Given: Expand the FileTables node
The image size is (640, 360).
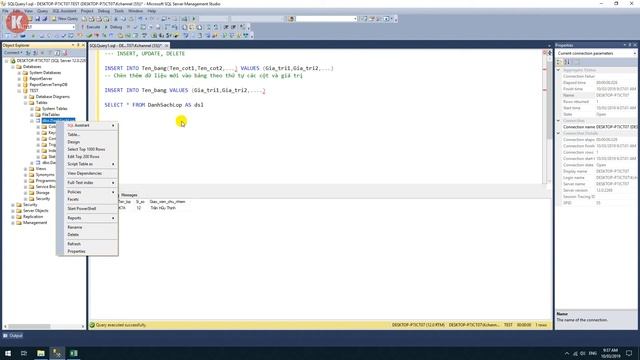Looking at the screenshot, I should tap(32, 115).
